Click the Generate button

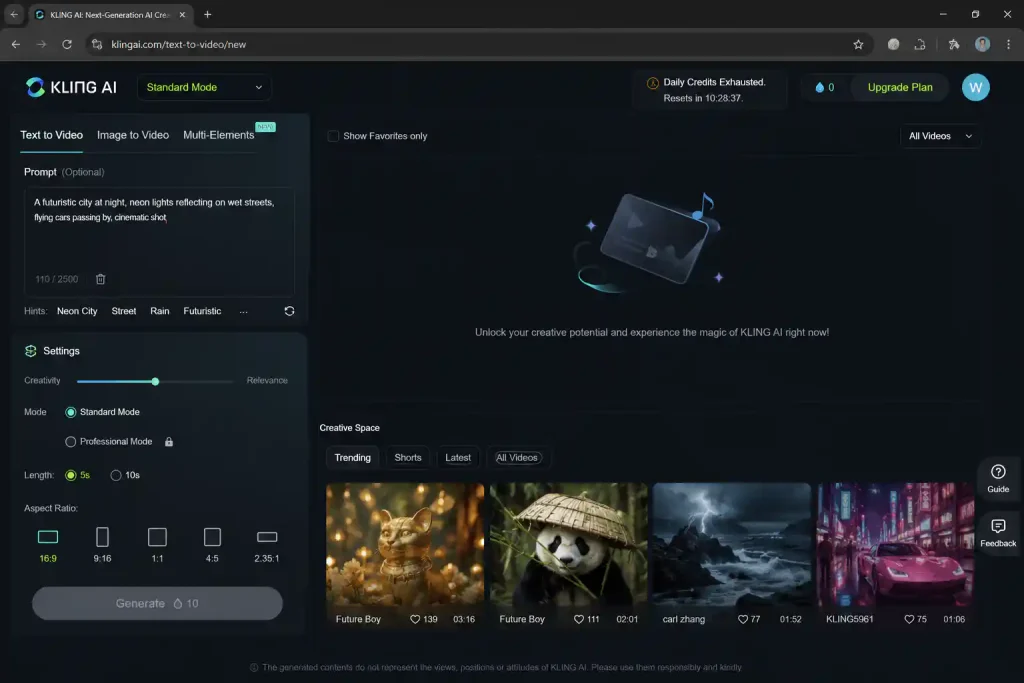[157, 603]
